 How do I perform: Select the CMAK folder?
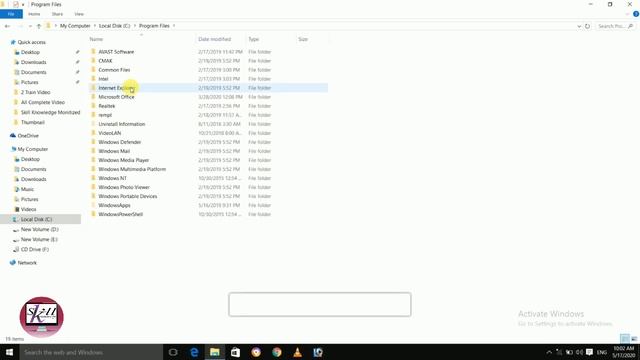(105, 61)
